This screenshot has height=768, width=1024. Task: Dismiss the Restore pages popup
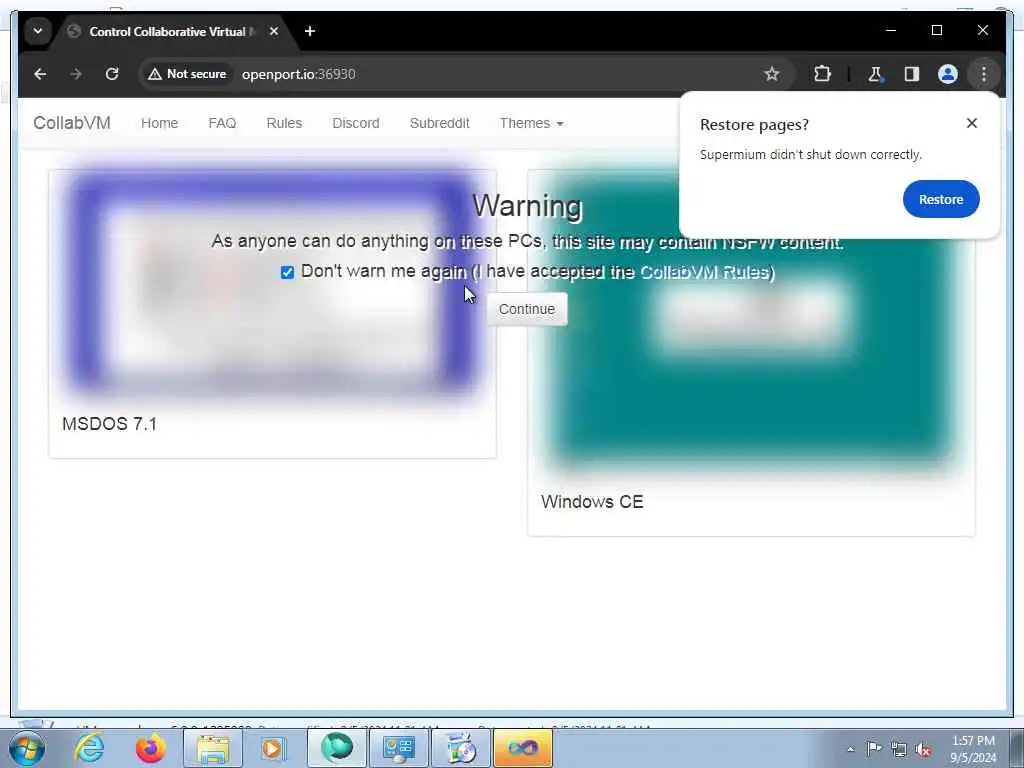pyautogui.click(x=972, y=123)
